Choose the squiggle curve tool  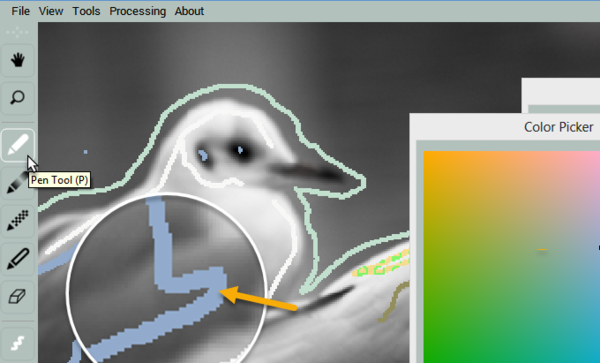[18, 343]
